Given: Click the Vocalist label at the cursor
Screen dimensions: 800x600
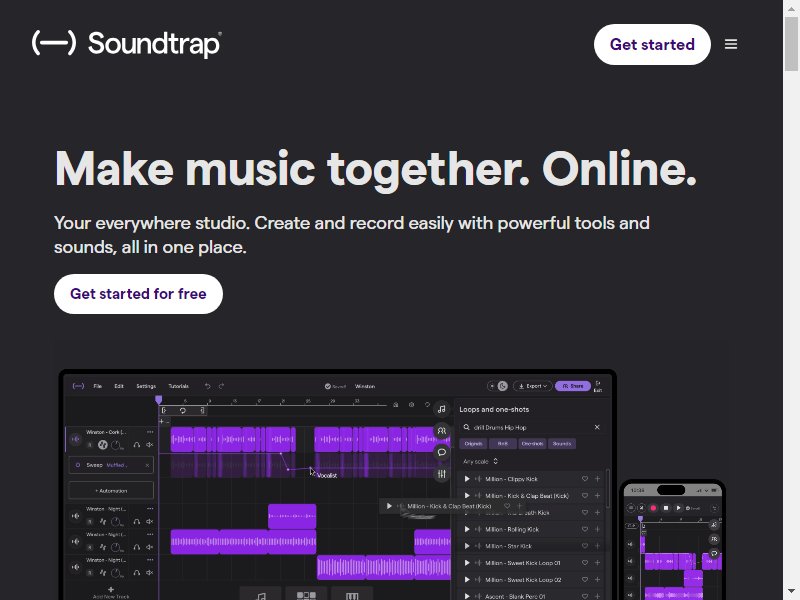Looking at the screenshot, I should (327, 476).
